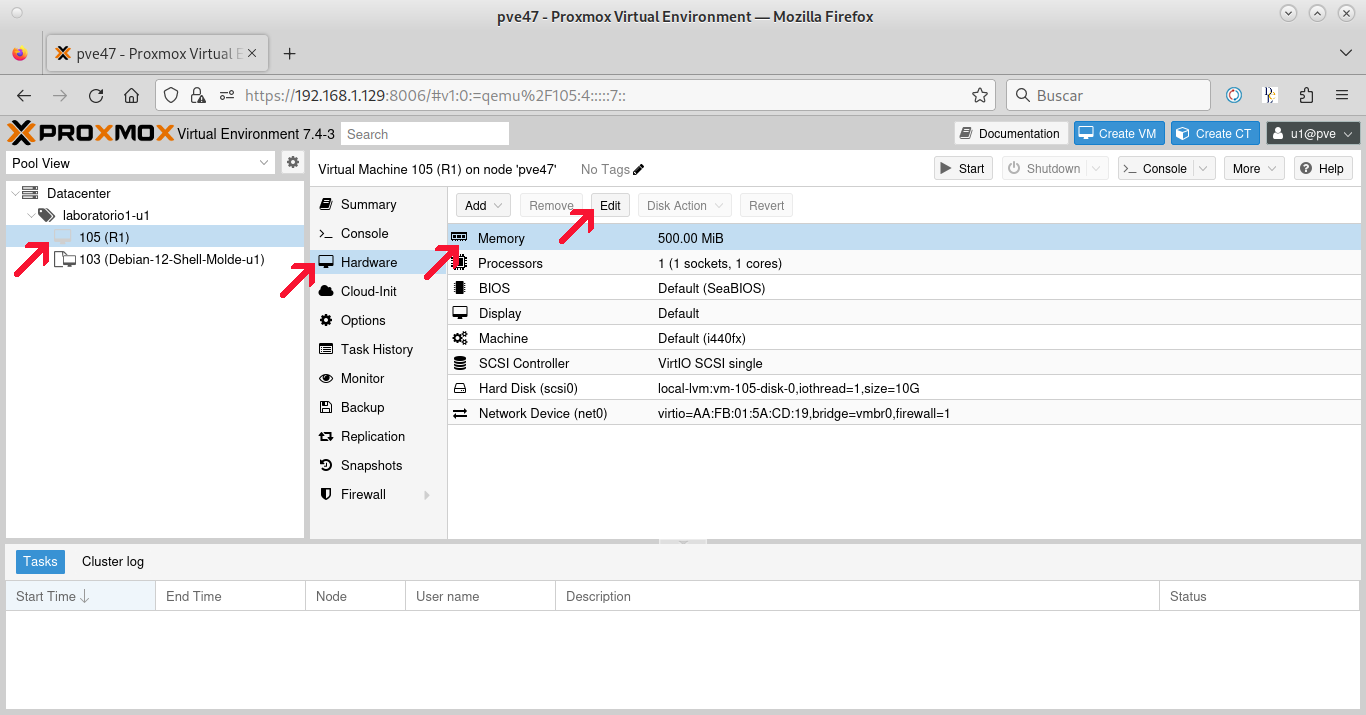This screenshot has height=715, width=1366.
Task: Click the pool view settings gear icon
Action: [293, 162]
